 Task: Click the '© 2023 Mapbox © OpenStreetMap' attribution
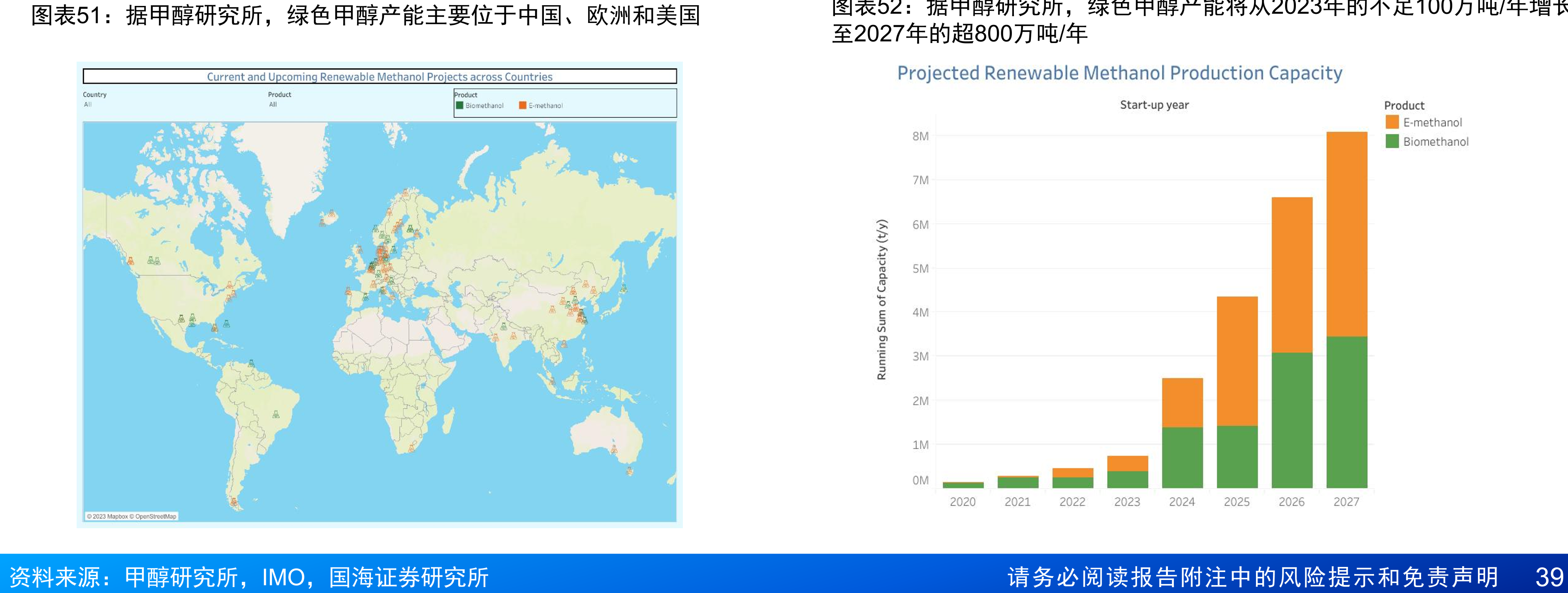coord(132,516)
